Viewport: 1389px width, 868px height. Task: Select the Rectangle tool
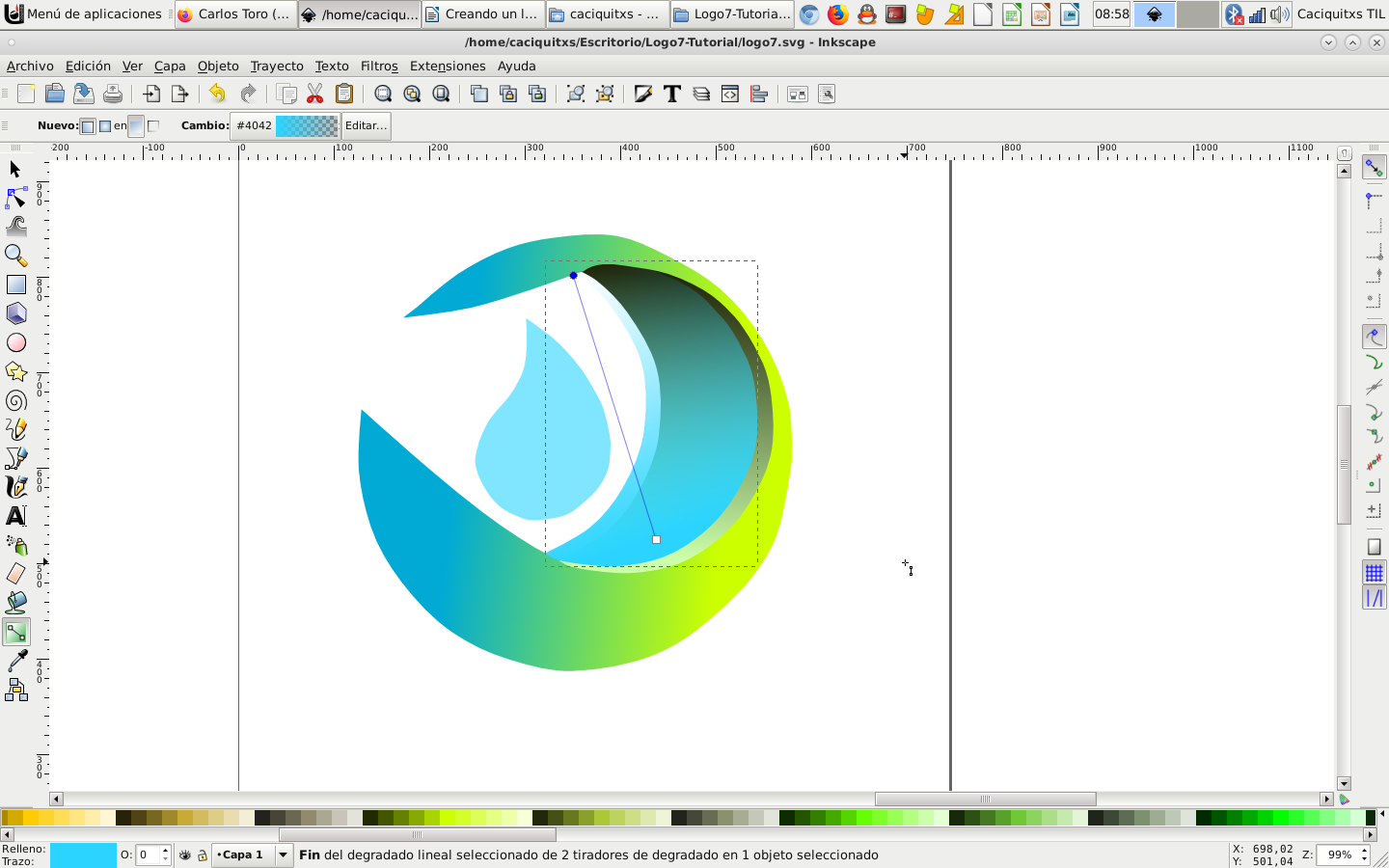15,285
